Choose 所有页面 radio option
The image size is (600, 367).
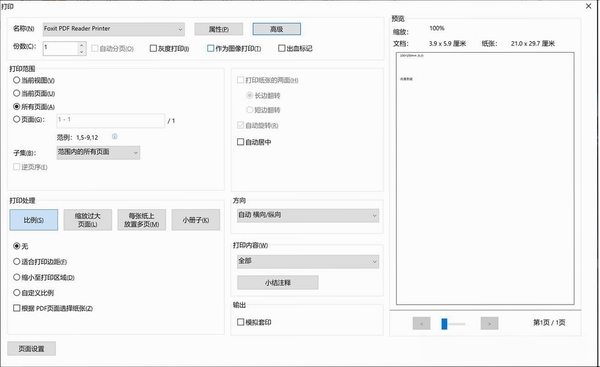[x=16, y=106]
